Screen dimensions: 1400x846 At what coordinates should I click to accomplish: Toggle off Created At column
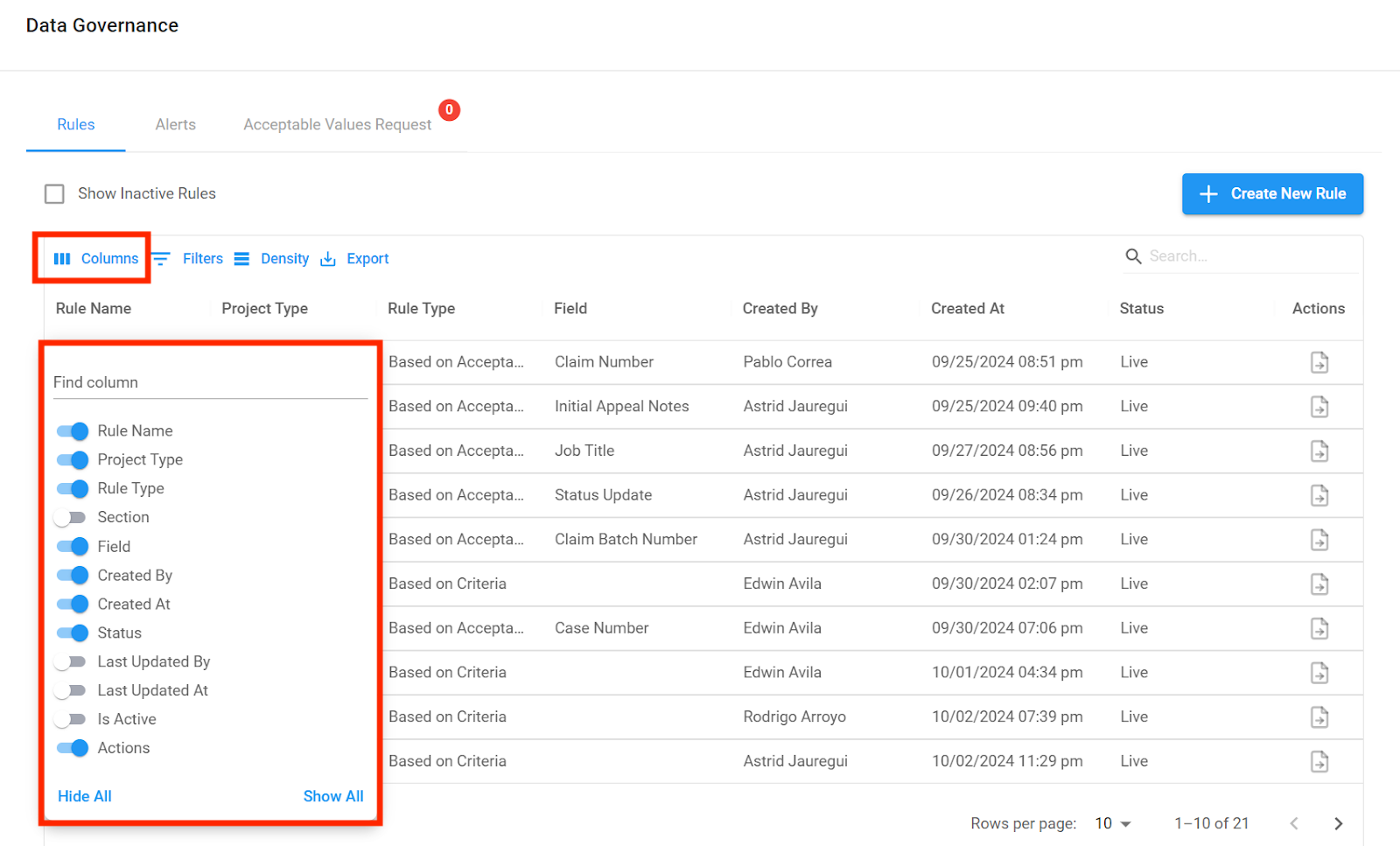(x=73, y=605)
